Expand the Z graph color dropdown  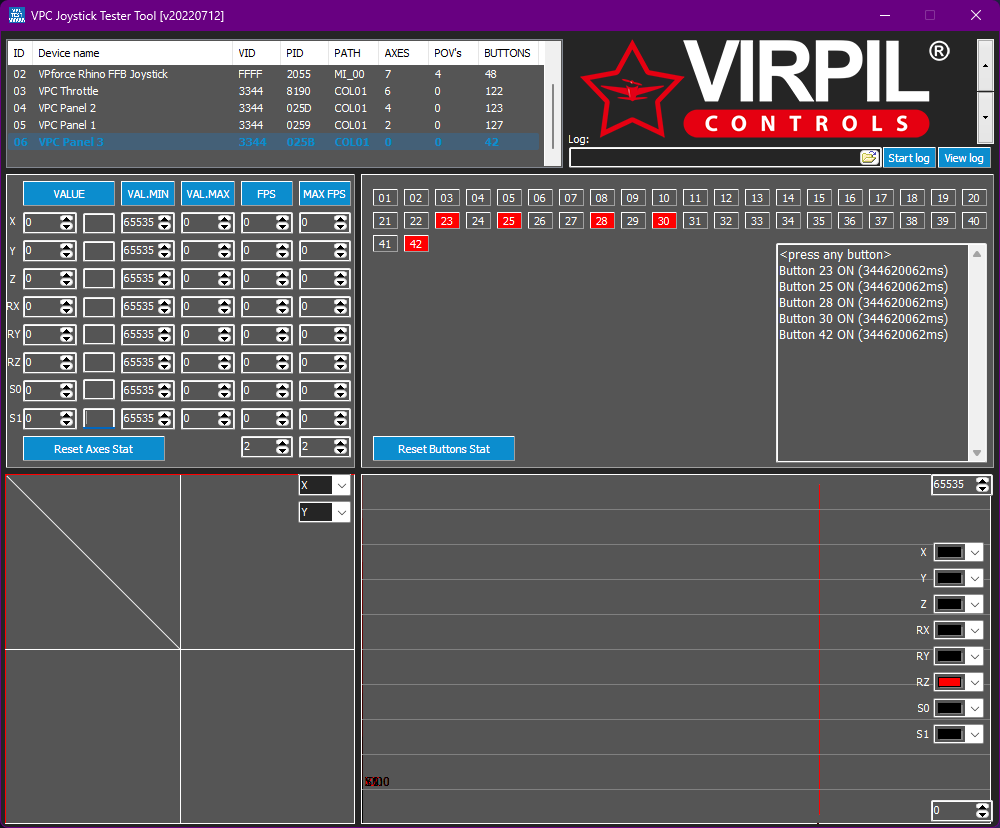974,604
